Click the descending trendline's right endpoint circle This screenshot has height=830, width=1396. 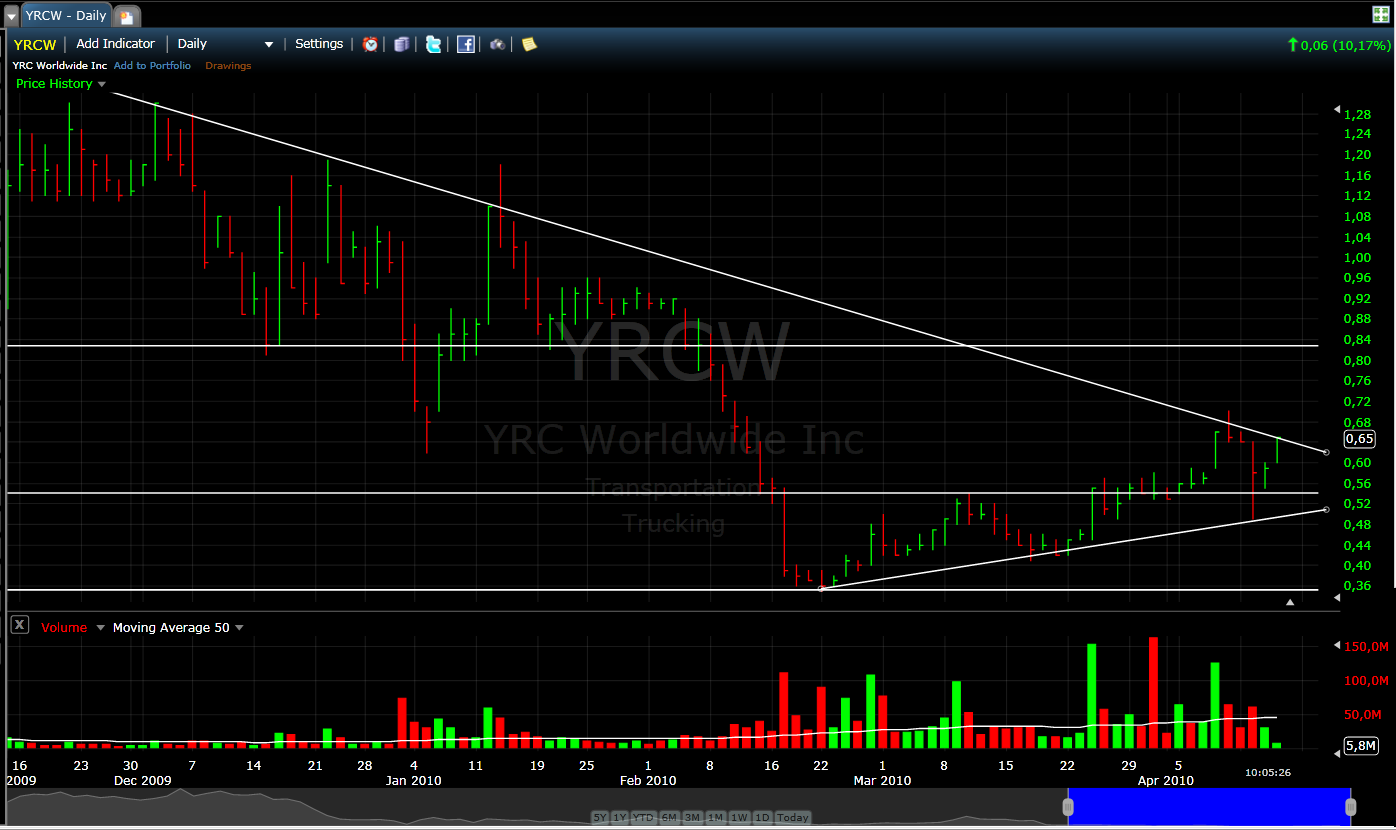pyautogui.click(x=1326, y=453)
